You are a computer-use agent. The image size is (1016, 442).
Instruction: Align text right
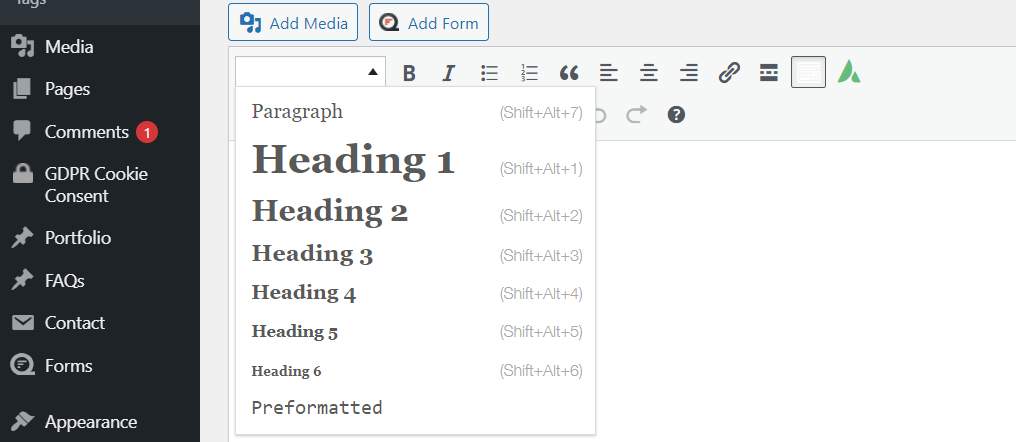[689, 73]
